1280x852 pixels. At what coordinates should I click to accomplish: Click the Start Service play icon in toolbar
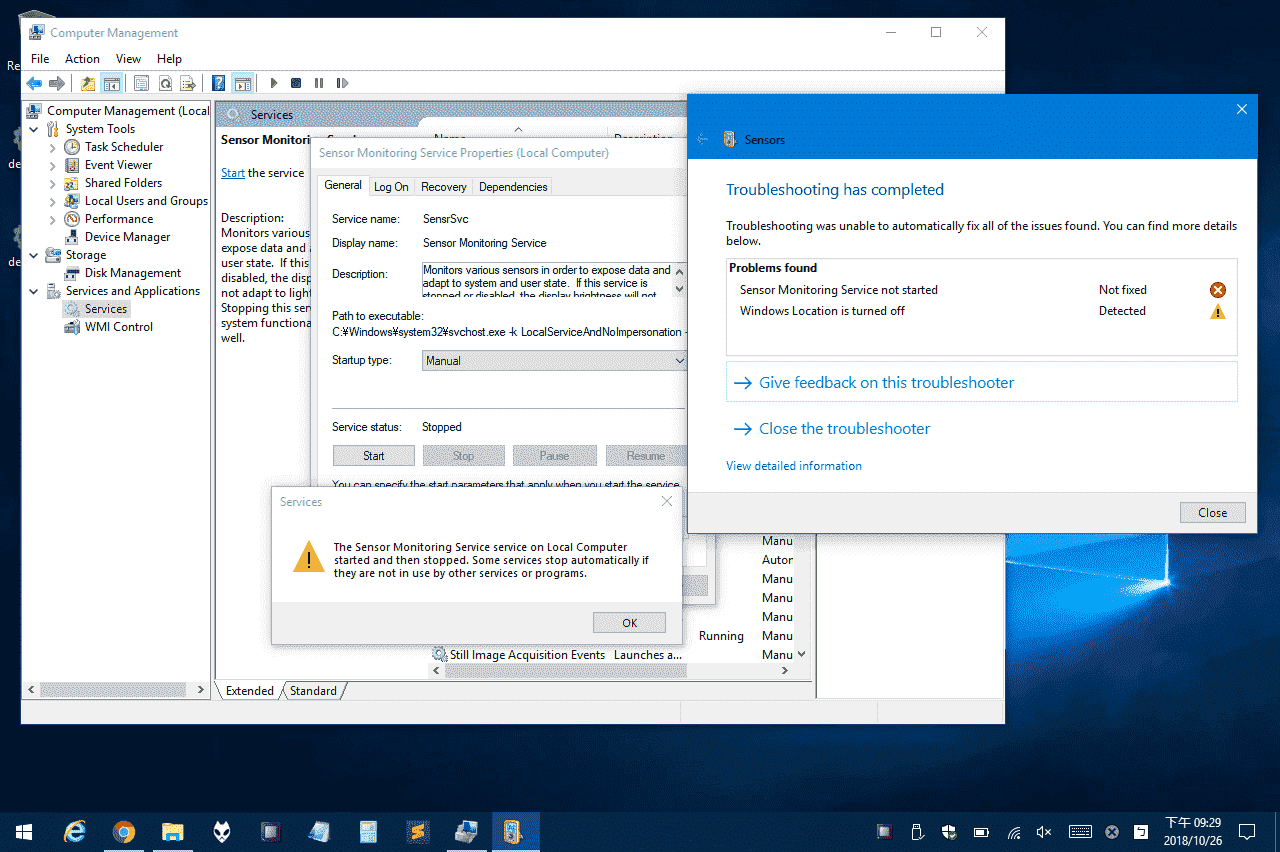coord(273,83)
